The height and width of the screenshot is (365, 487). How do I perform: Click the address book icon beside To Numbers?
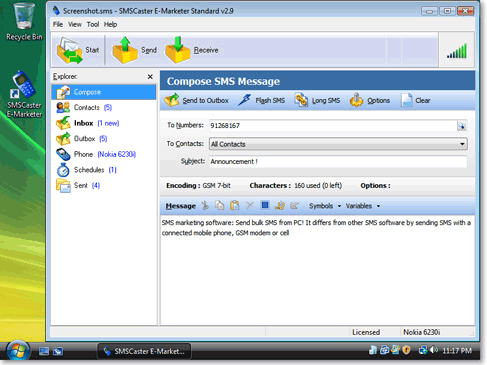pyautogui.click(x=461, y=126)
